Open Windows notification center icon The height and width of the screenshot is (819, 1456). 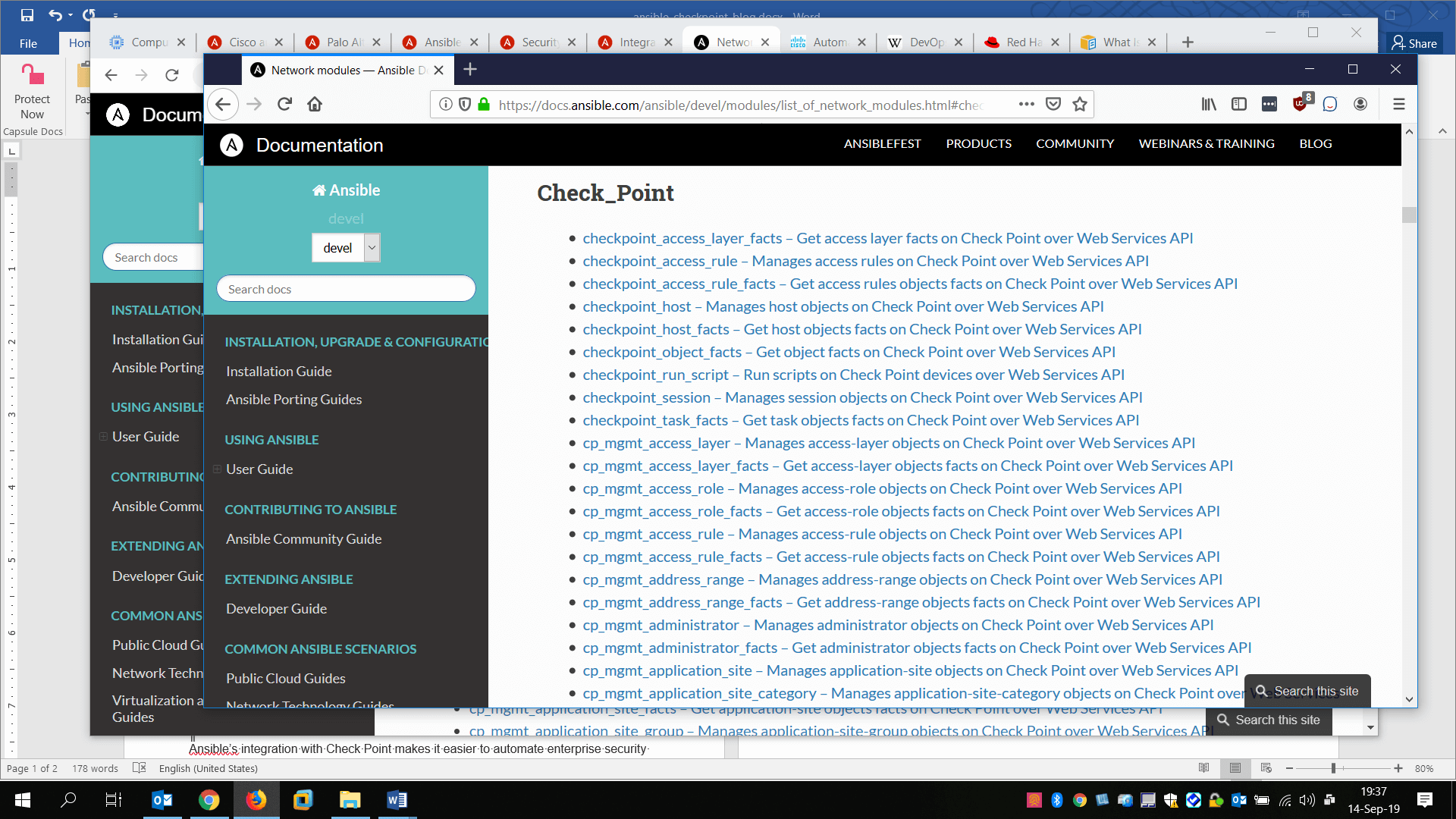pos(1425,800)
